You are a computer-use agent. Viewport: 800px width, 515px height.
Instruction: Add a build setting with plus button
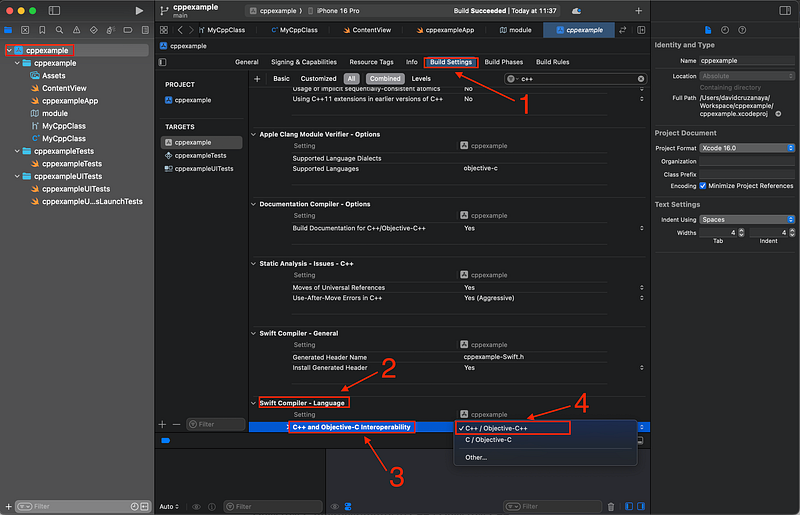(257, 79)
